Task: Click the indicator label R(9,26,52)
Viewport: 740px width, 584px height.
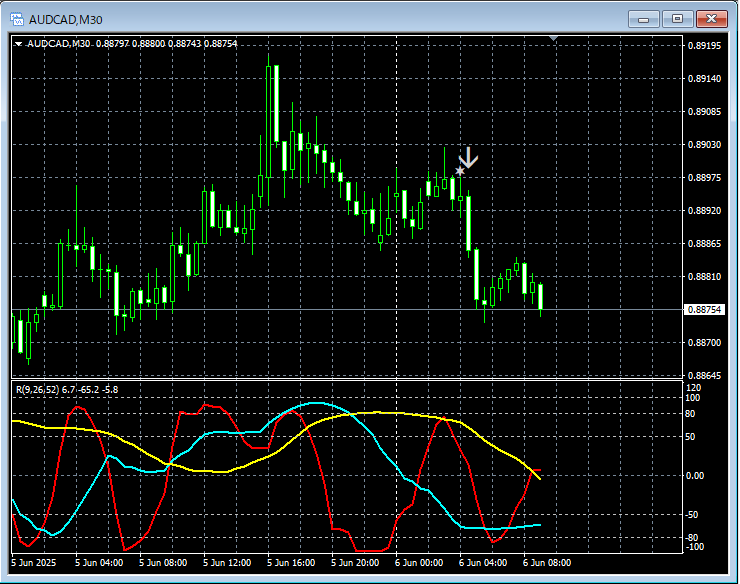Action: coord(37,390)
